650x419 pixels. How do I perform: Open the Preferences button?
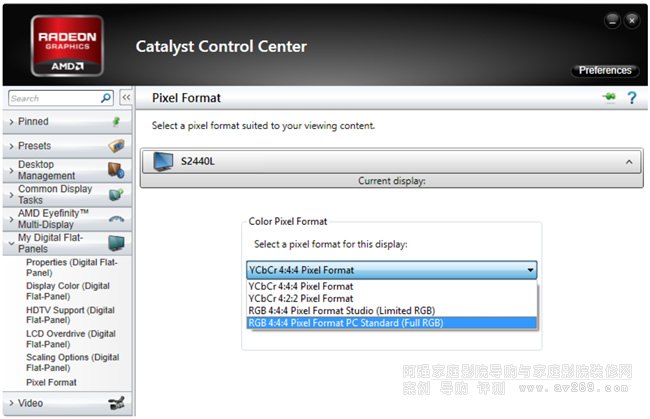tap(605, 71)
